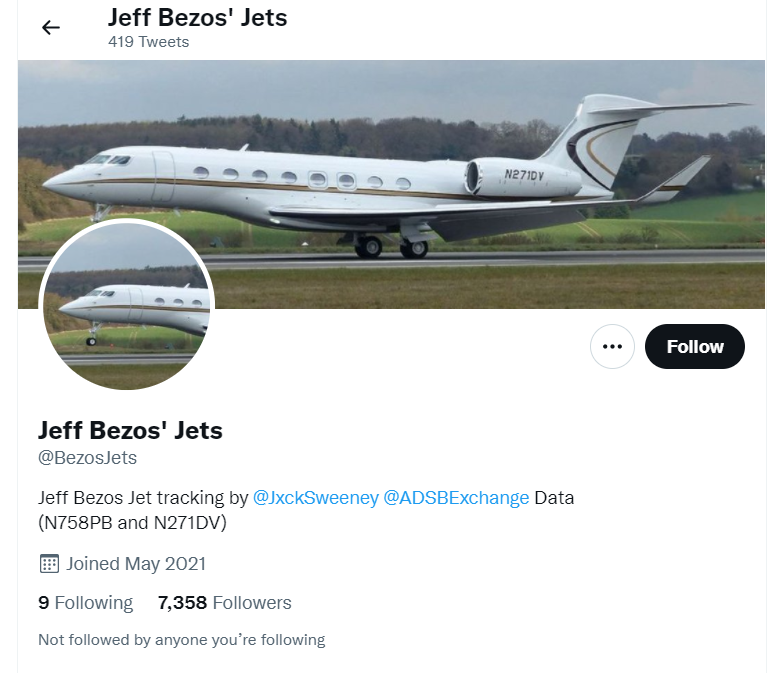
Task: Click the "(N758PB and N271DV)" bio line
Action: tap(132, 521)
